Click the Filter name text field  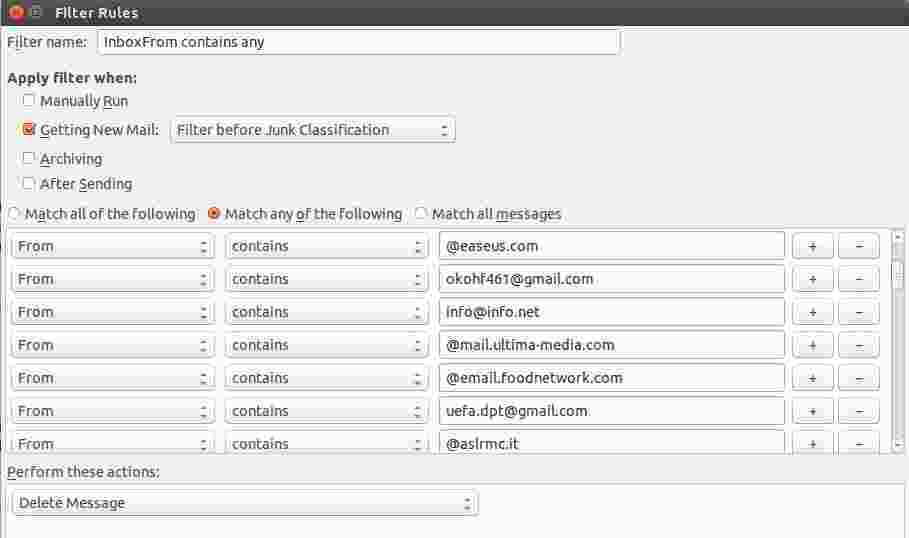359,42
